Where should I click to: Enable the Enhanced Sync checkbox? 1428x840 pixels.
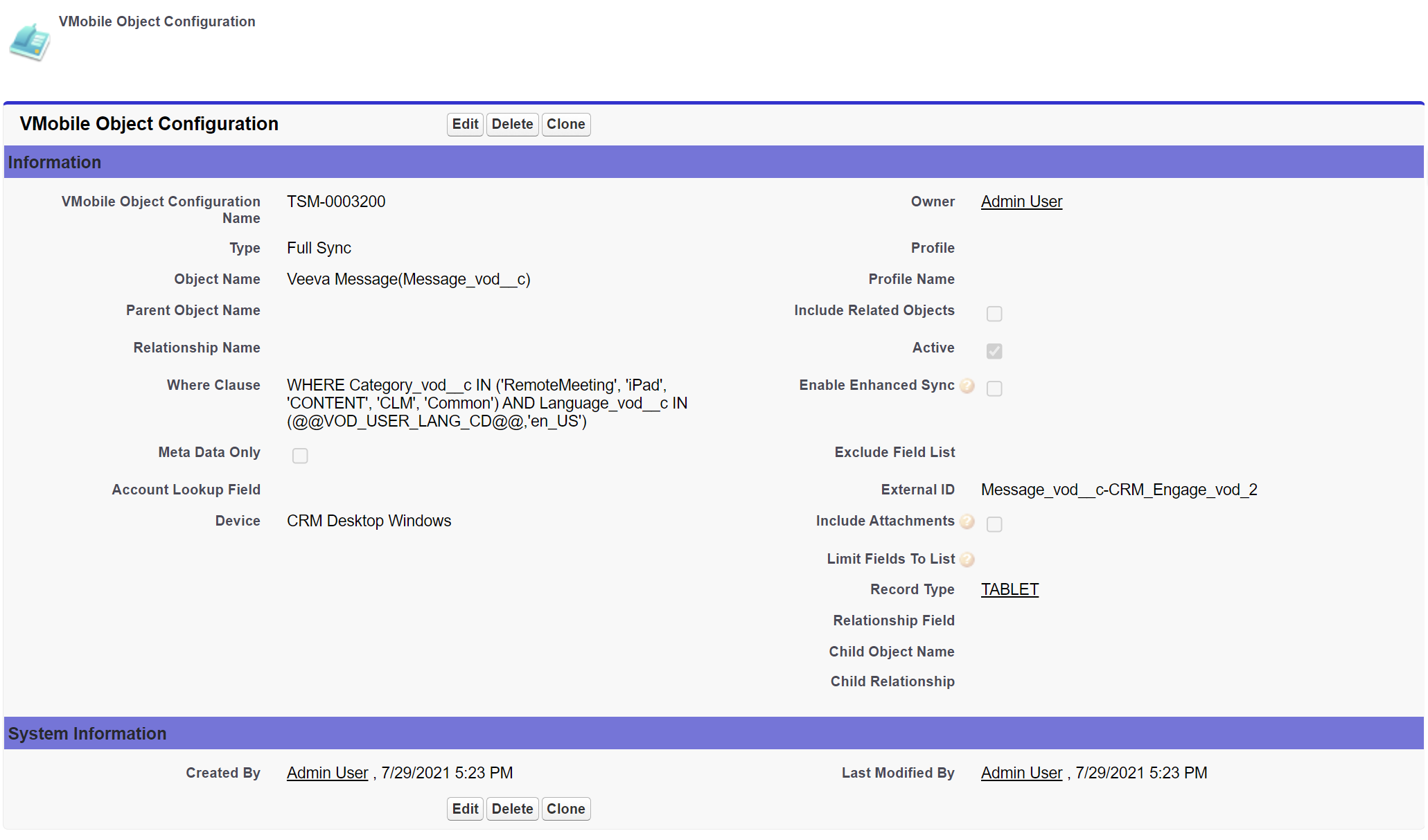coord(994,388)
